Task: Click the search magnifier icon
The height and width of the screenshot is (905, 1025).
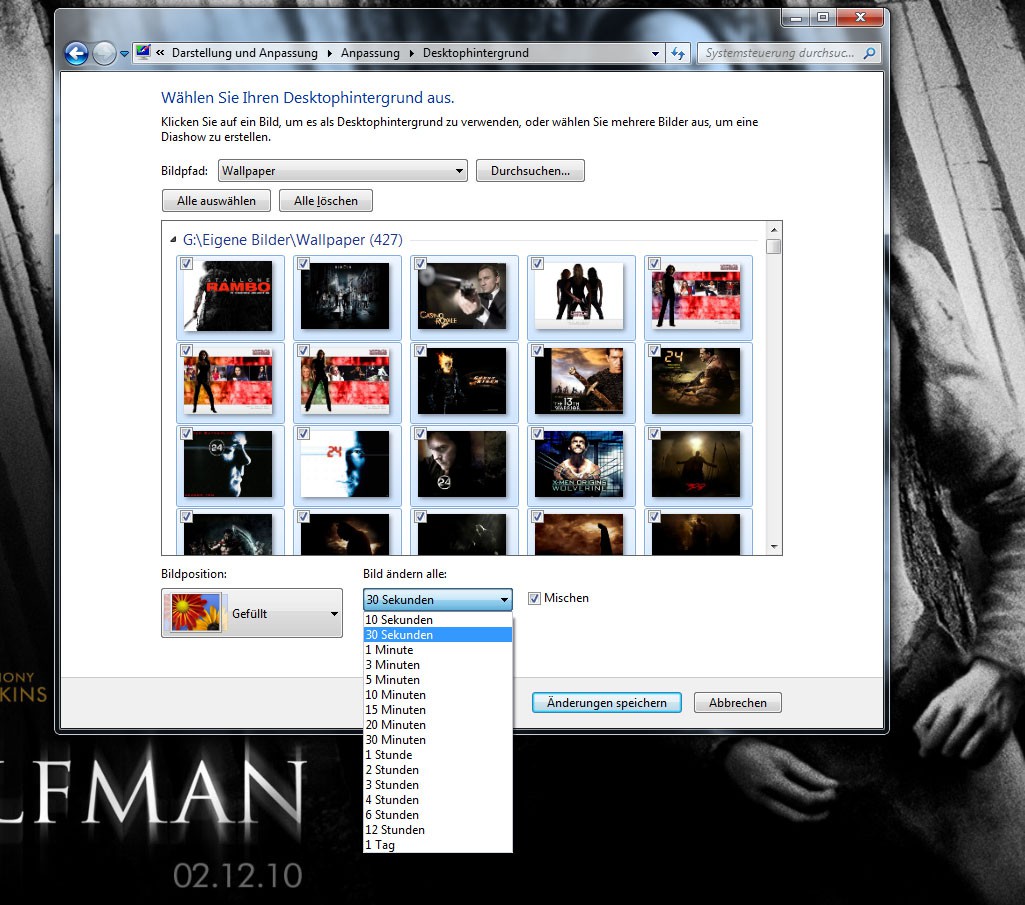Action: 870,53
